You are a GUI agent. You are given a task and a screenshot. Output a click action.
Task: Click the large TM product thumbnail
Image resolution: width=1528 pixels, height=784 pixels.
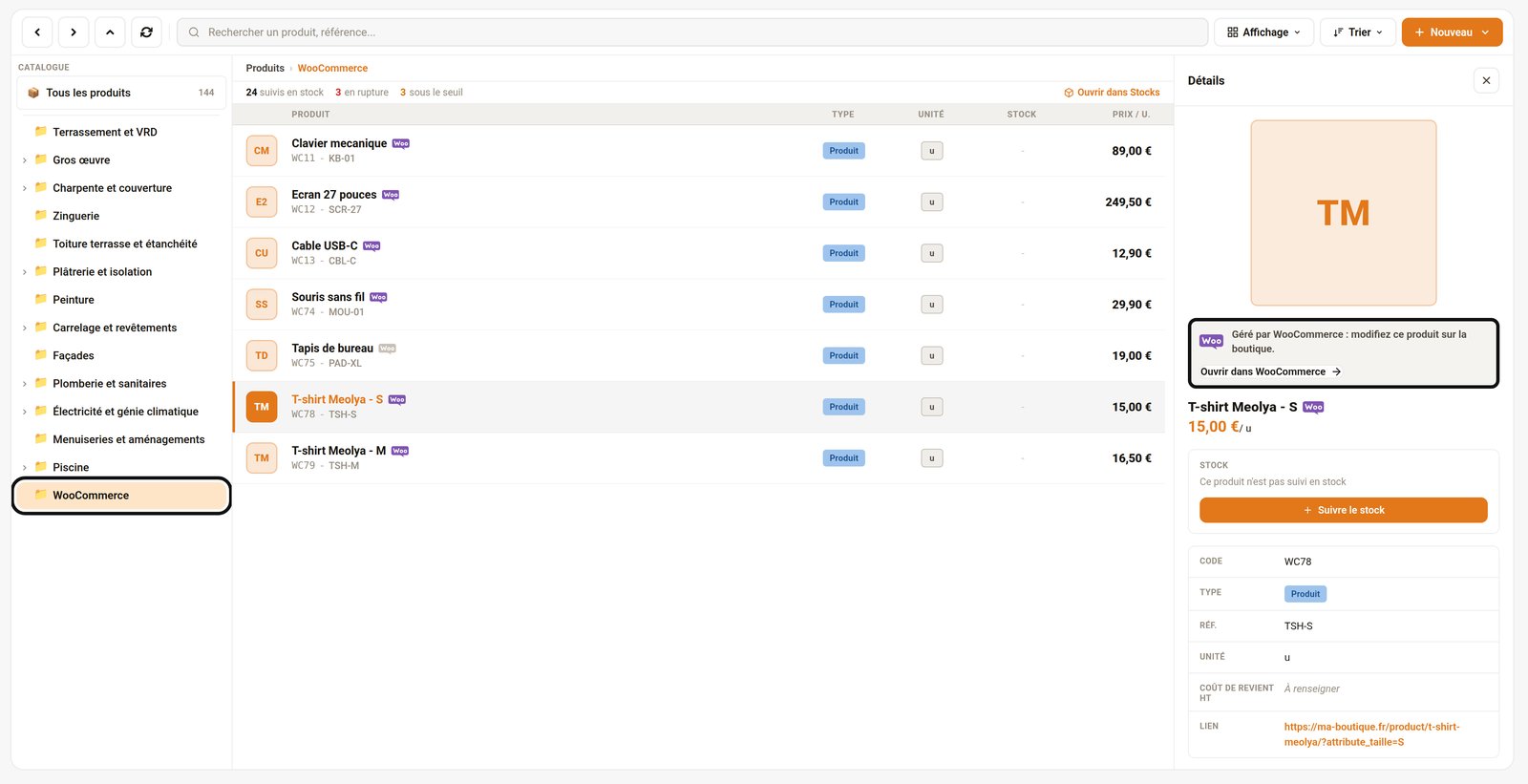coord(1344,213)
